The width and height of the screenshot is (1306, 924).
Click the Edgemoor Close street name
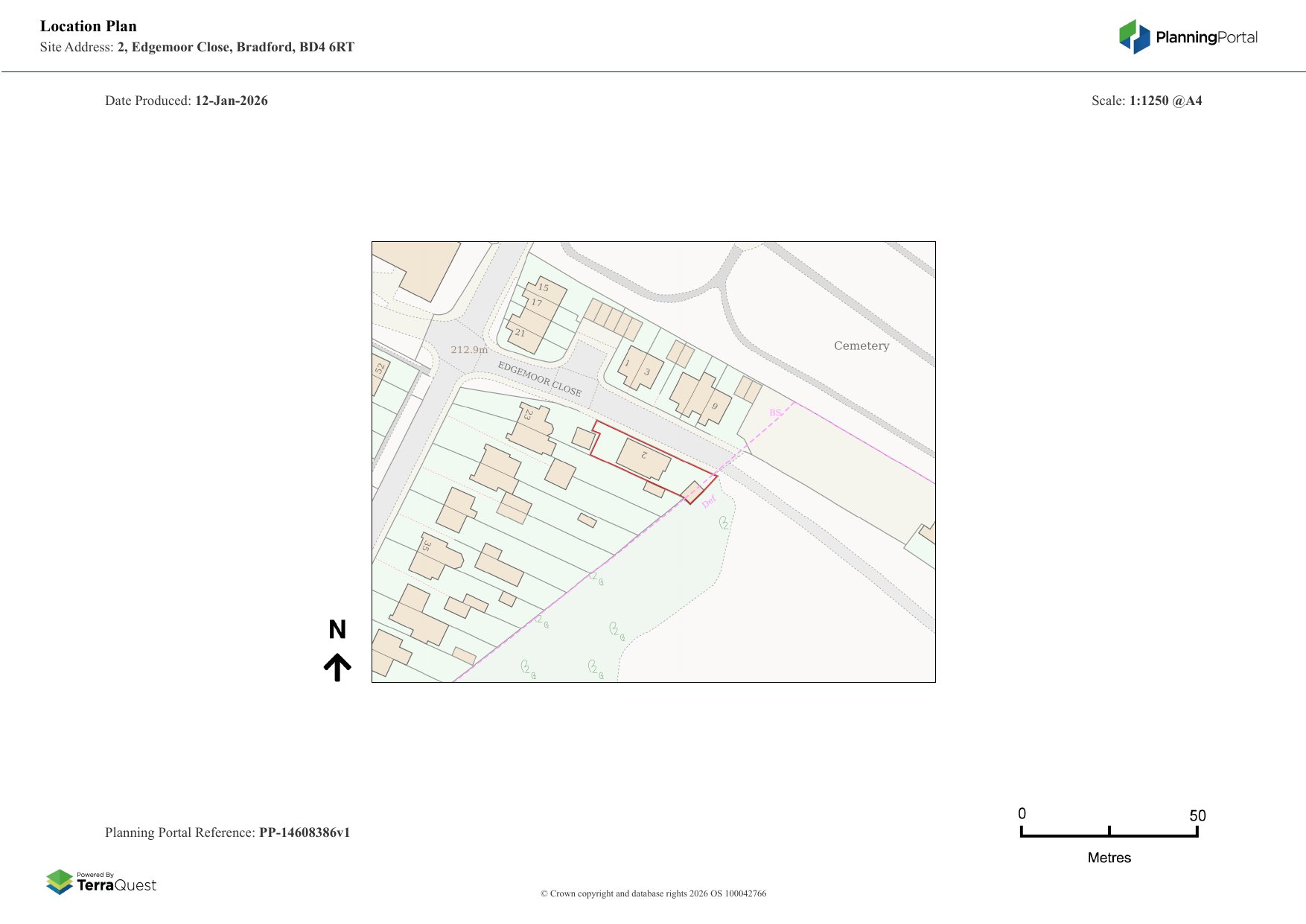[x=539, y=378]
